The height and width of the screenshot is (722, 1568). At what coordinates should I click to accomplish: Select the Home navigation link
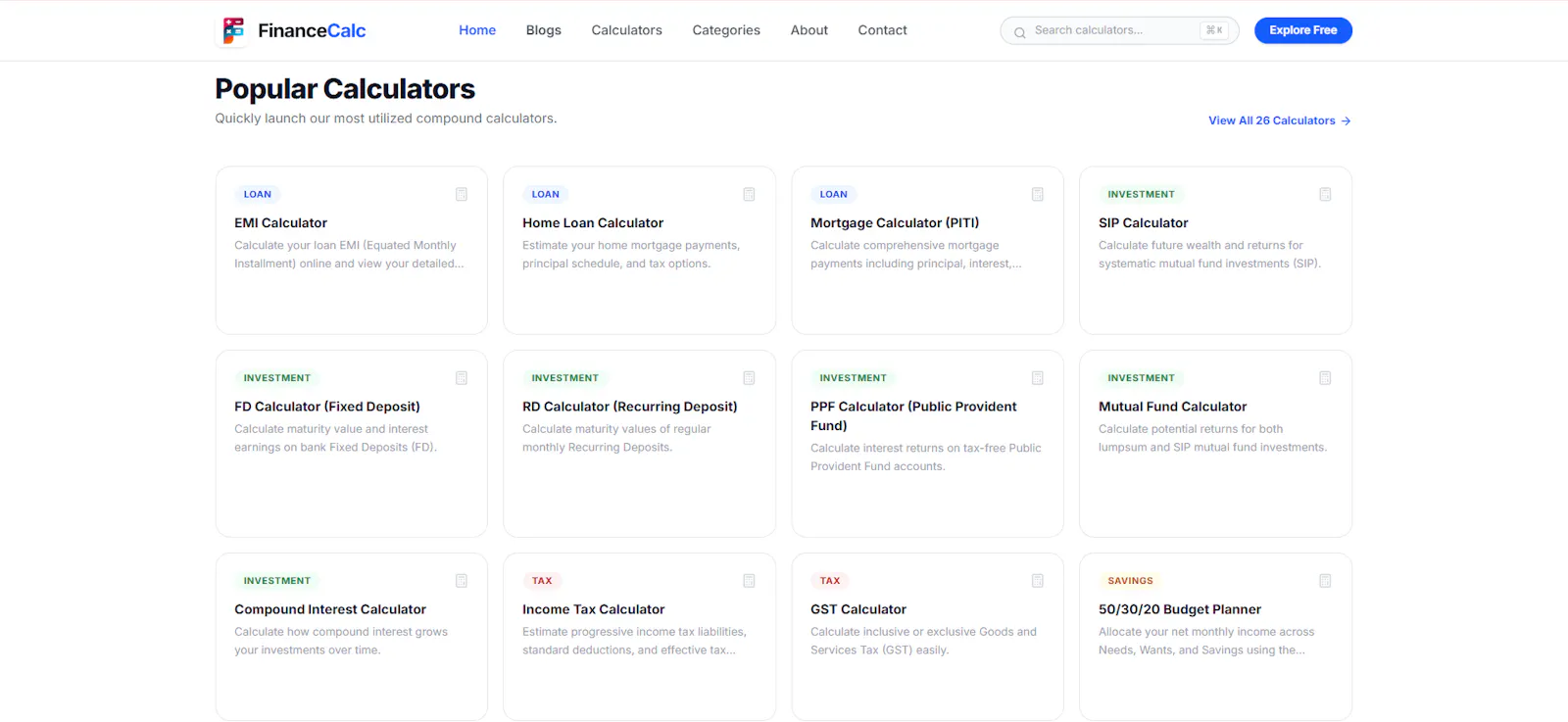pos(477,30)
